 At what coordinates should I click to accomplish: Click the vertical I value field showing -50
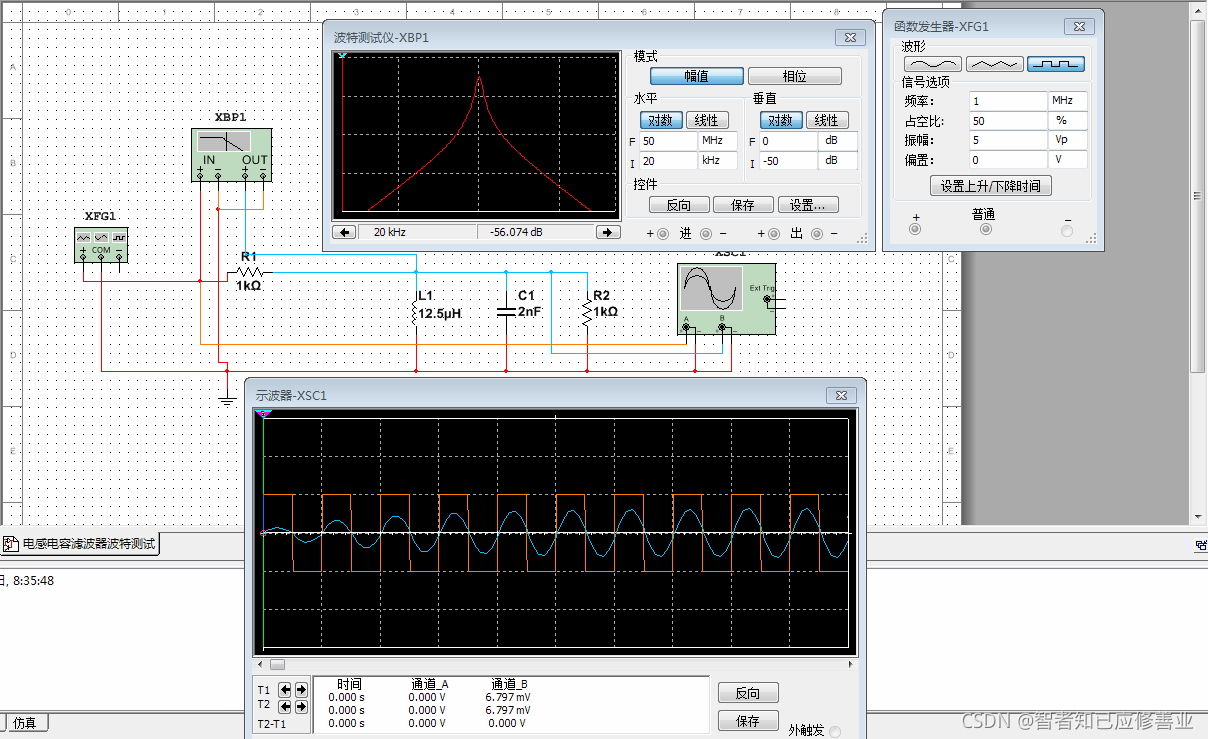coord(788,161)
